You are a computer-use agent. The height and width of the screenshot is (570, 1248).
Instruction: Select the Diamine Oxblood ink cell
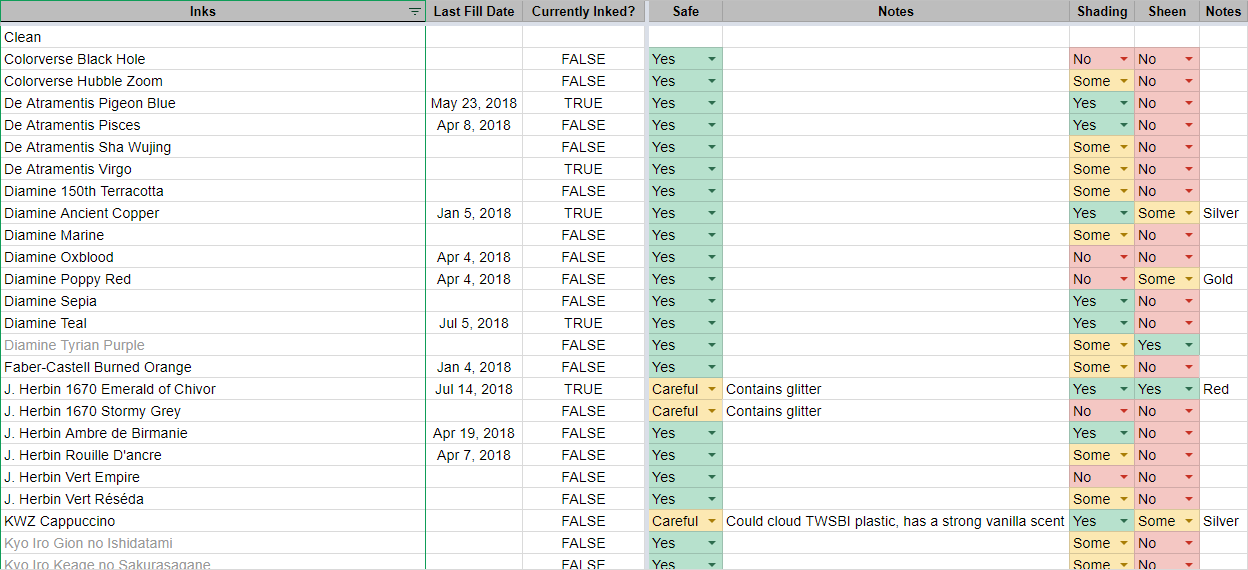(59, 257)
